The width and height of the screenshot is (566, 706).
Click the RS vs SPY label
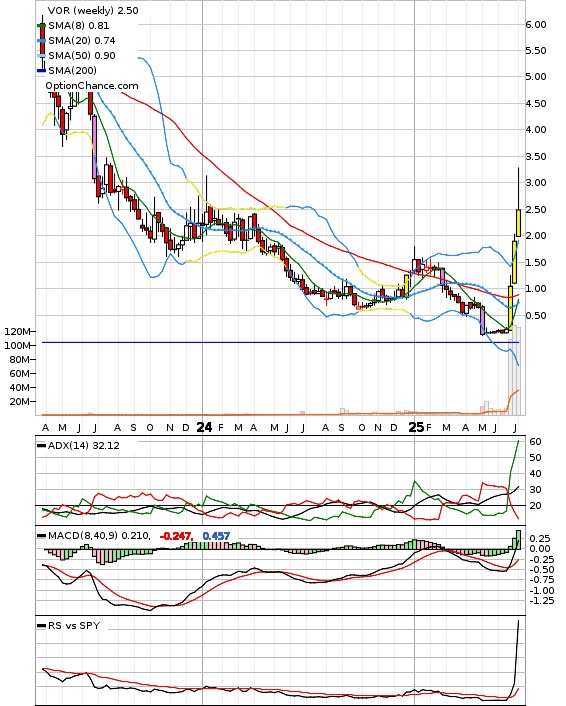[x=73, y=625]
